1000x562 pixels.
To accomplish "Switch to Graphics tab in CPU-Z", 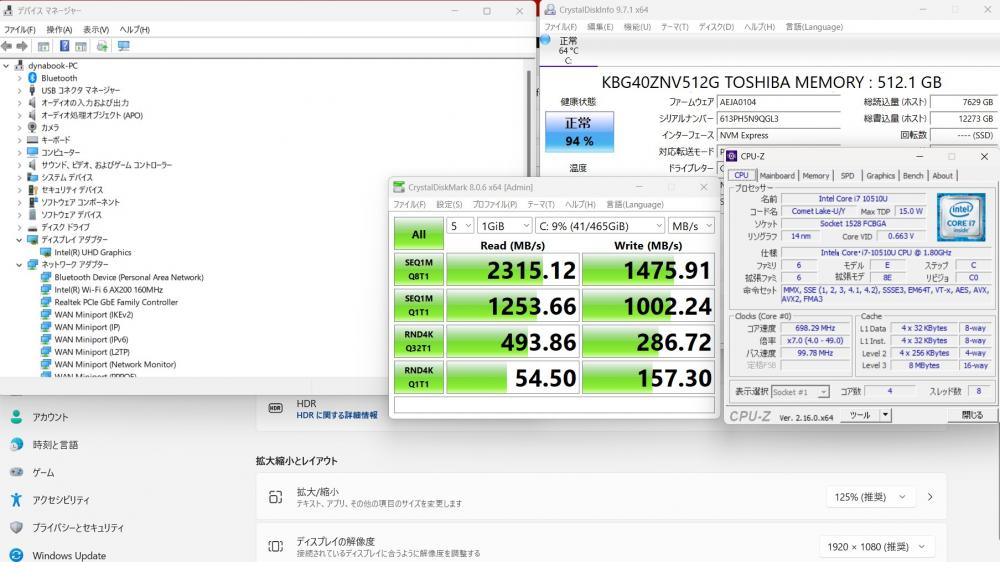I will tap(880, 175).
